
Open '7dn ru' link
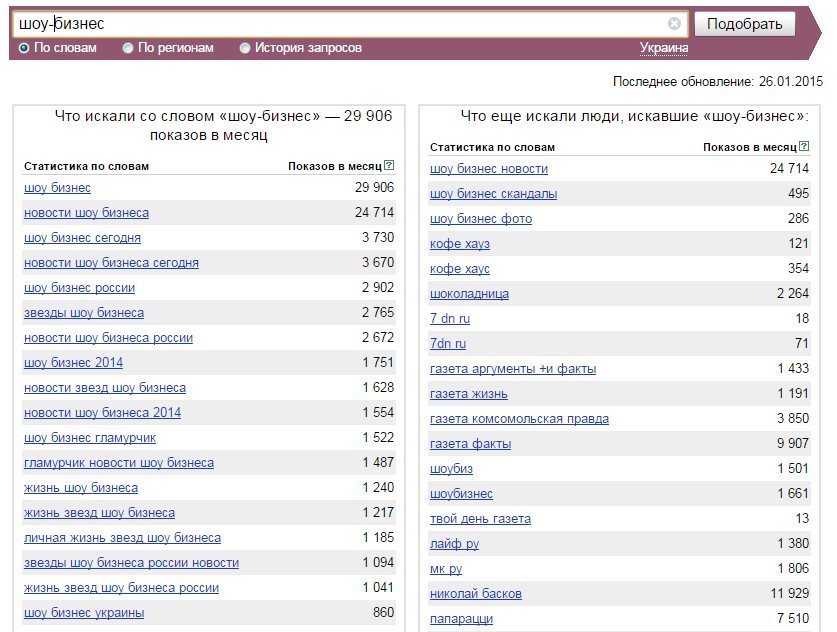[x=448, y=344]
